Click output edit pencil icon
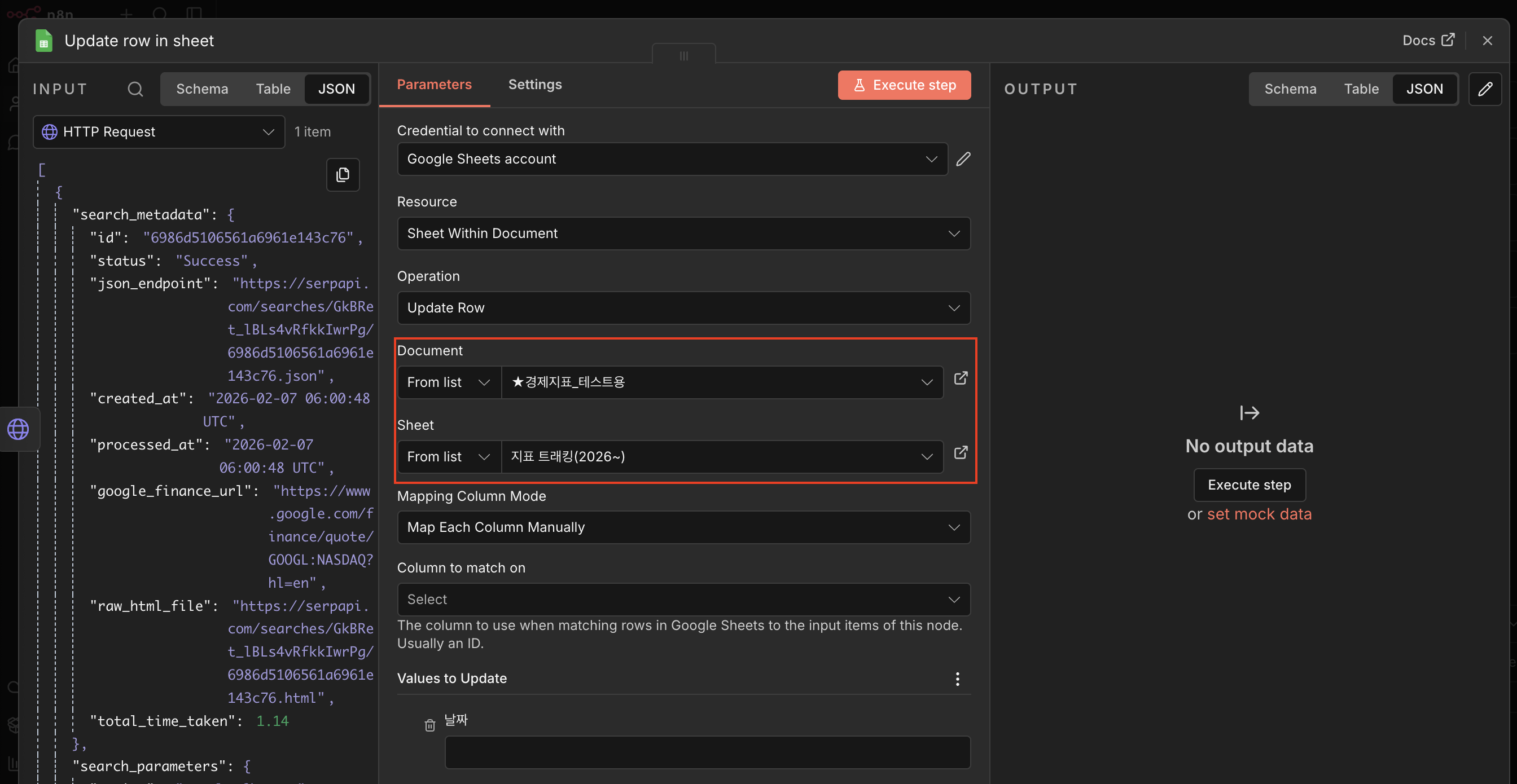The height and width of the screenshot is (784, 1517). tap(1485, 89)
